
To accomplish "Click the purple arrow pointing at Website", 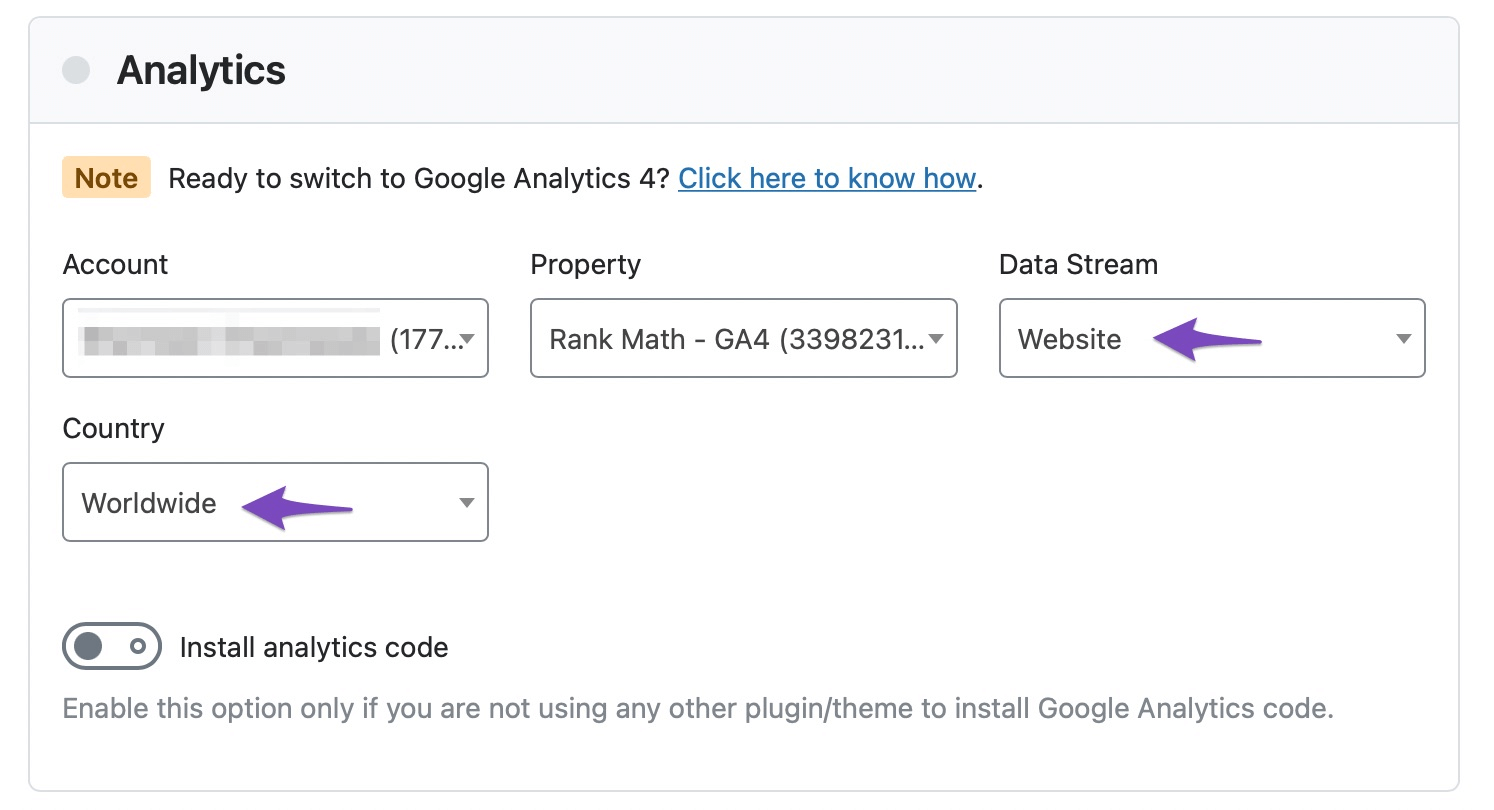I will click(x=1207, y=340).
